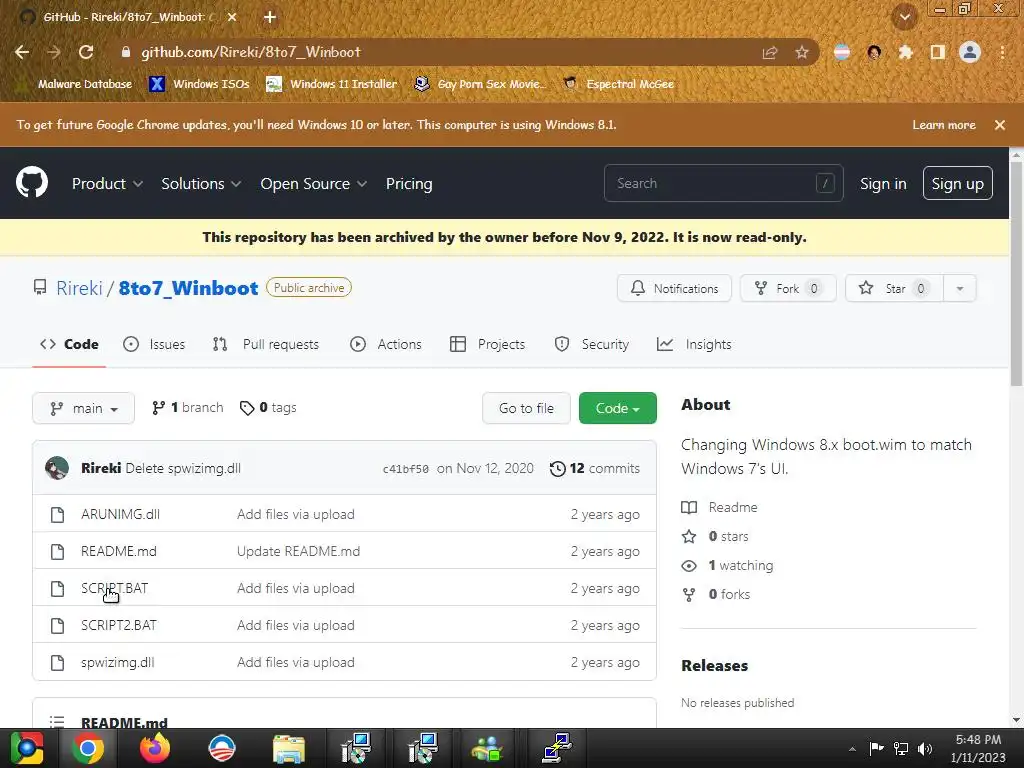This screenshot has height=768, width=1024.
Task: Click the Notifications bell button
Action: [x=674, y=288]
